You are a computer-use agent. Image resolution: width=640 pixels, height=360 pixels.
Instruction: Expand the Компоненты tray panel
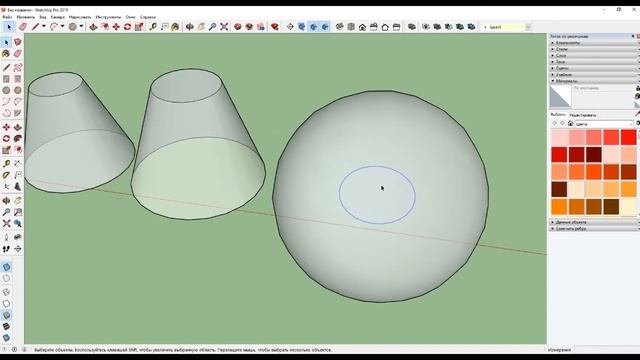[x=594, y=43]
